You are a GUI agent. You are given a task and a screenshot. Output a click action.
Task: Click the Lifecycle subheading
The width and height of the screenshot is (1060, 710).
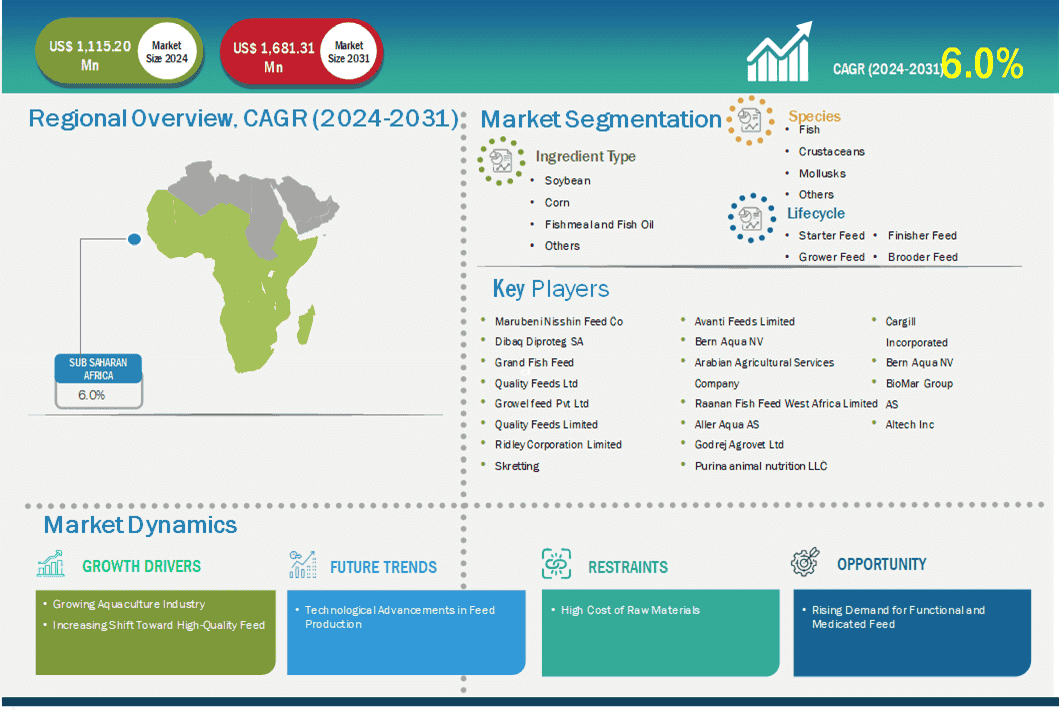click(x=816, y=213)
